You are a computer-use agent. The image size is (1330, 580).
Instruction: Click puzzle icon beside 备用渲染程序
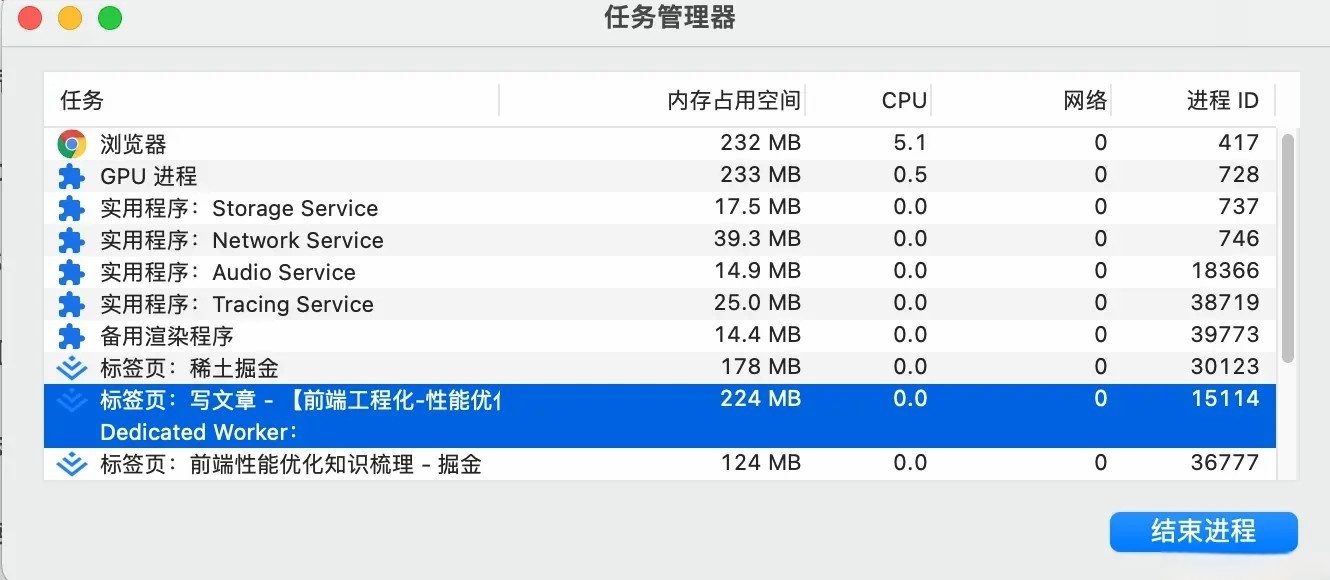(71, 337)
